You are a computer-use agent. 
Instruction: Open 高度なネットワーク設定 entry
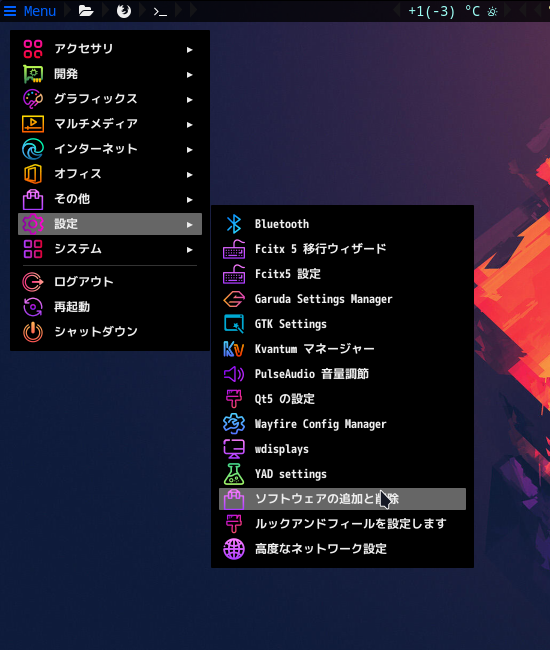pos(342,549)
